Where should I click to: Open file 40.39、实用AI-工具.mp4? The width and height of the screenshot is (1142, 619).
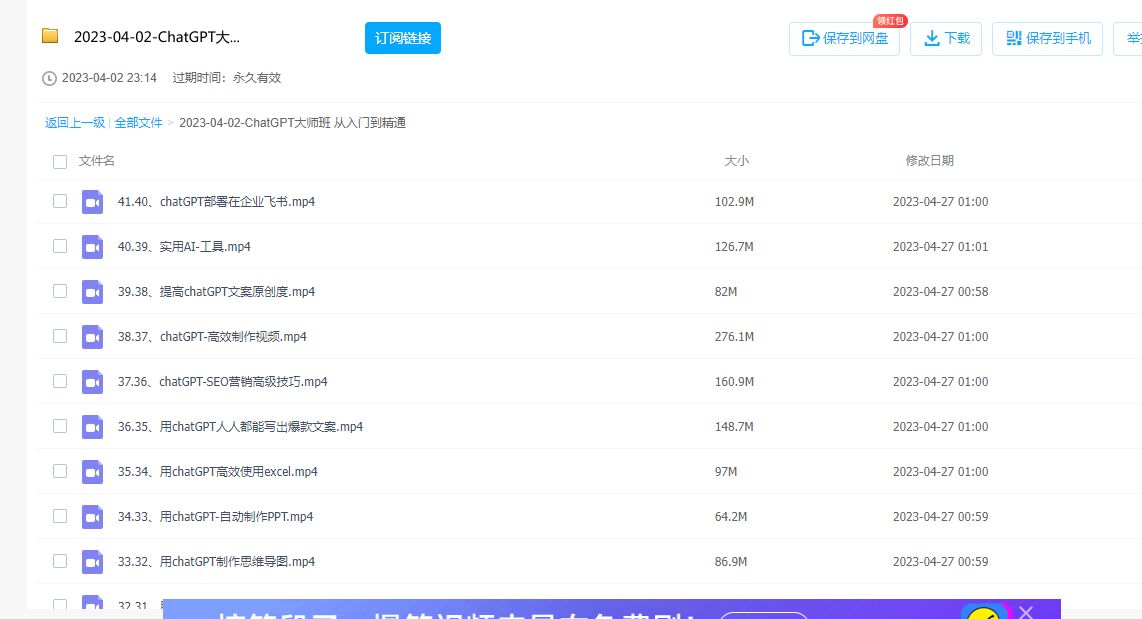[x=184, y=247]
